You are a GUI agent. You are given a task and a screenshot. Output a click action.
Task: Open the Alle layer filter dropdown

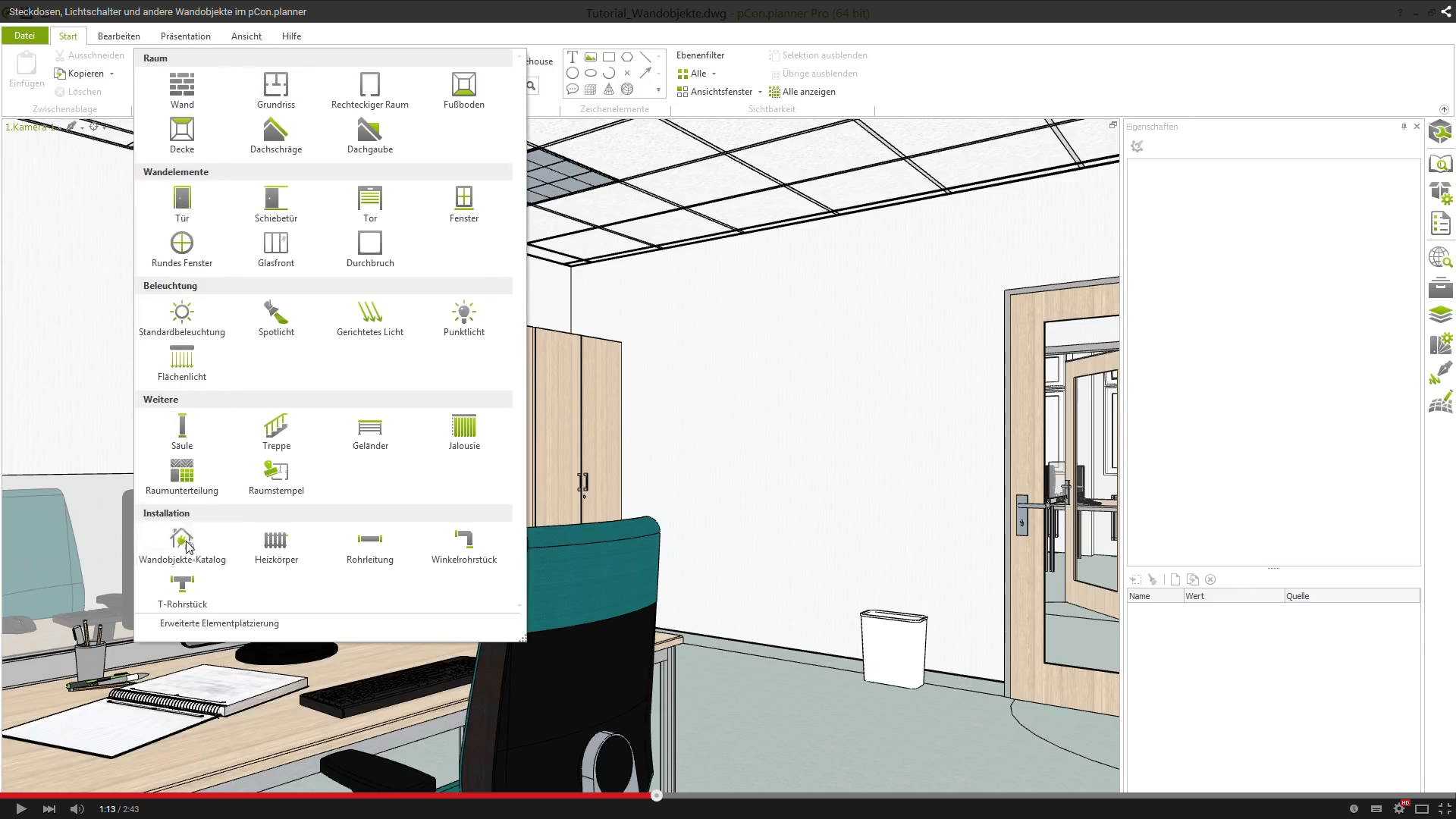714,74
